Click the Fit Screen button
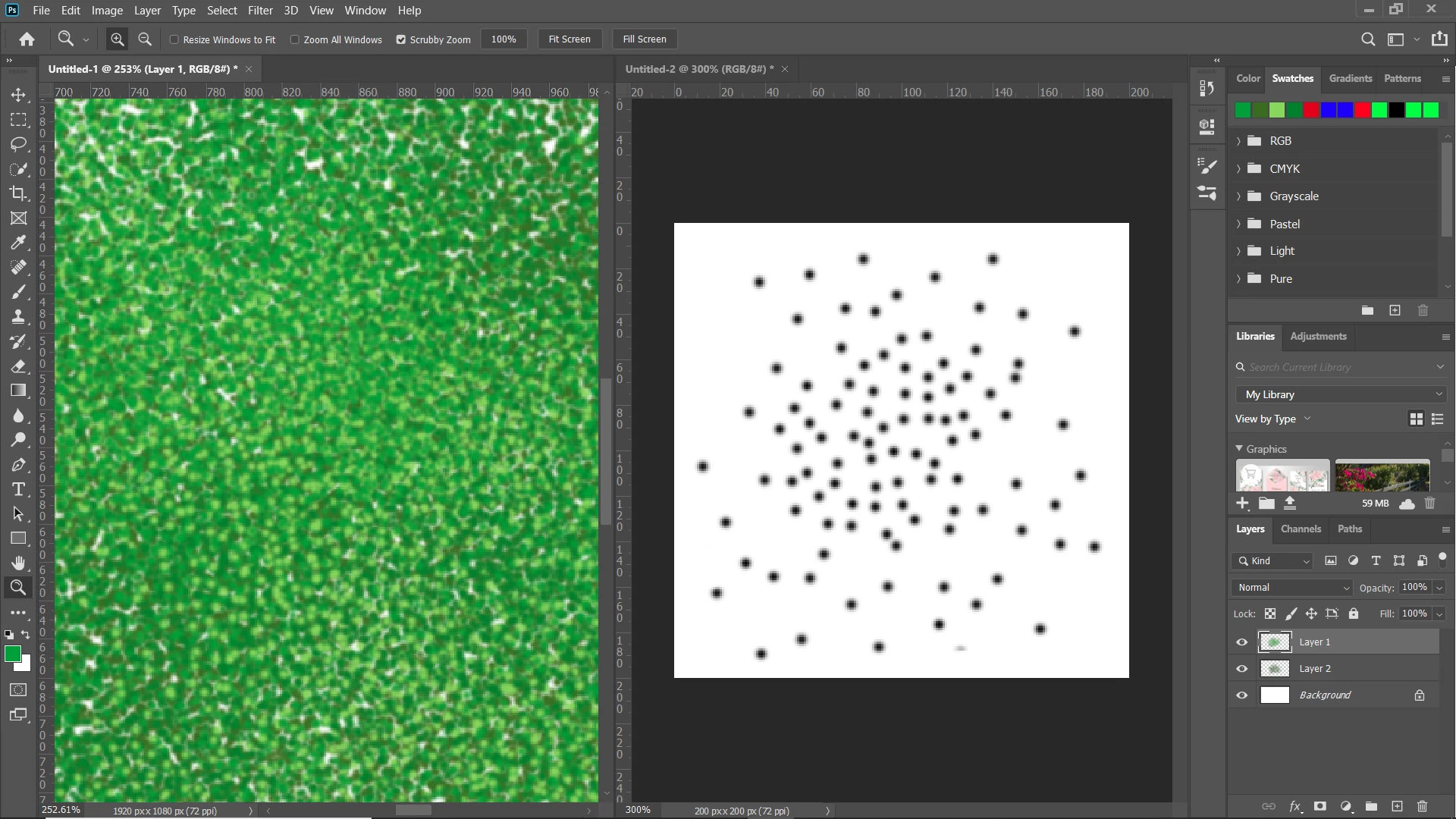Screen dimensions: 1456x819 pyautogui.click(x=569, y=39)
